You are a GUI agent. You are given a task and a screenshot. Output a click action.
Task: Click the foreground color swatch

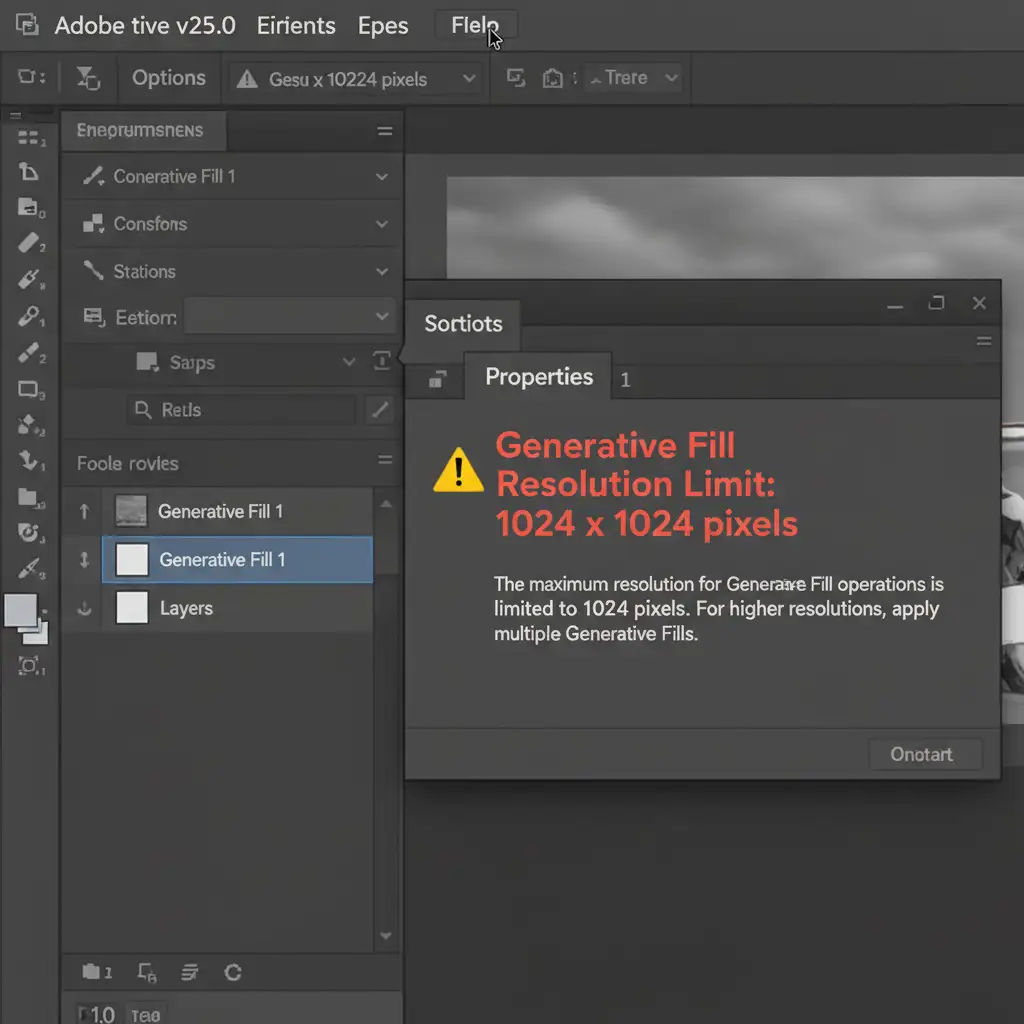tap(20, 610)
